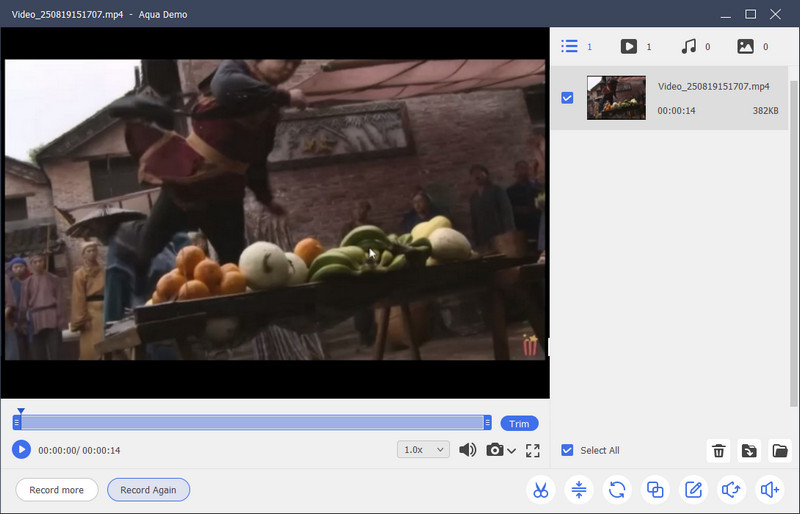
Task: Switch to the audio recordings tab
Action: pyautogui.click(x=695, y=46)
